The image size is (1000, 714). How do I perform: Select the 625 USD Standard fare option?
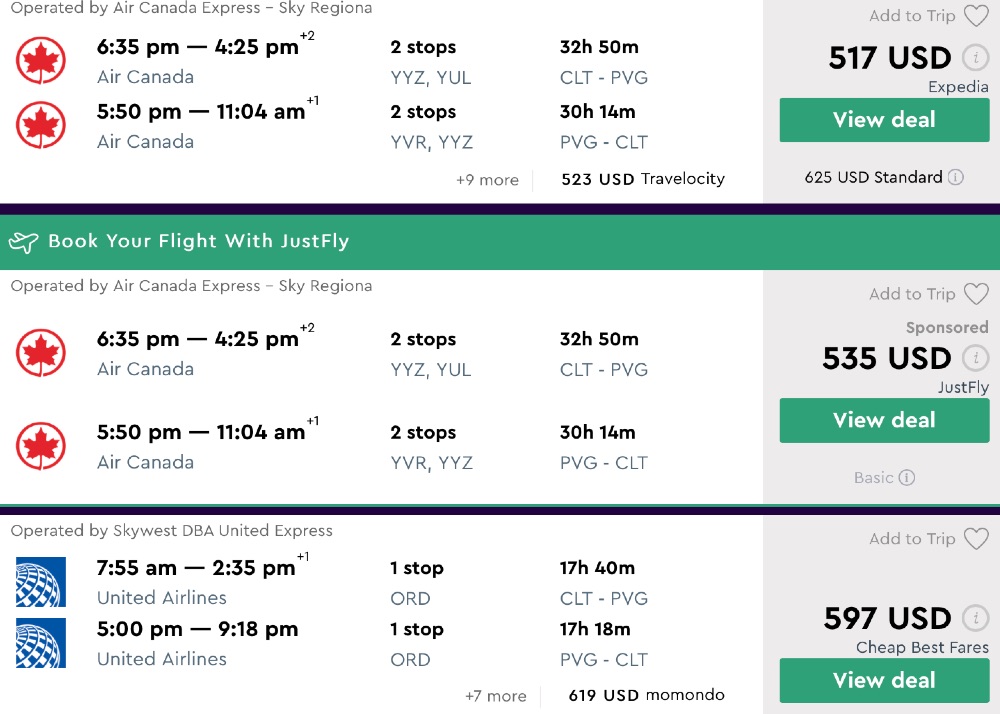point(873,177)
